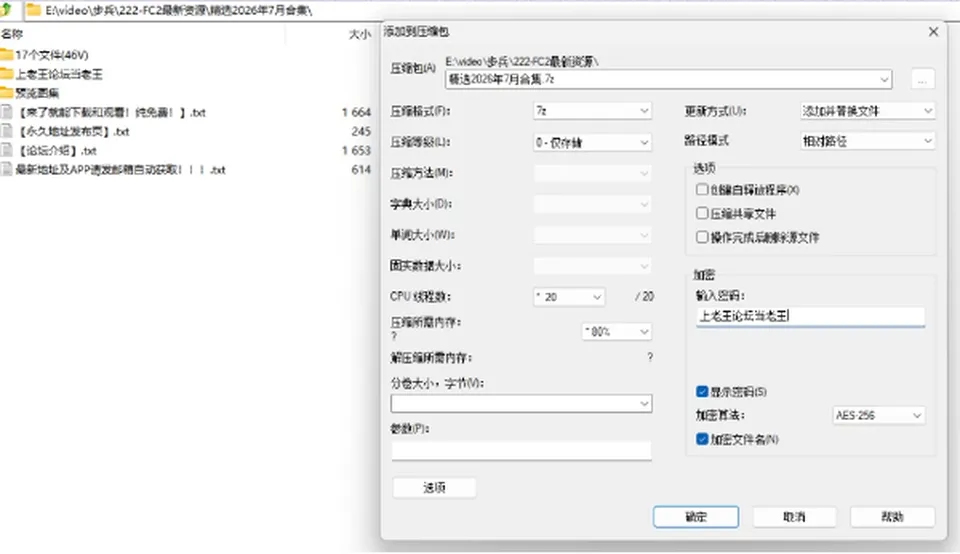The width and height of the screenshot is (960, 554).
Task: Open 压缩方法 dropdown
Action: click(592, 173)
